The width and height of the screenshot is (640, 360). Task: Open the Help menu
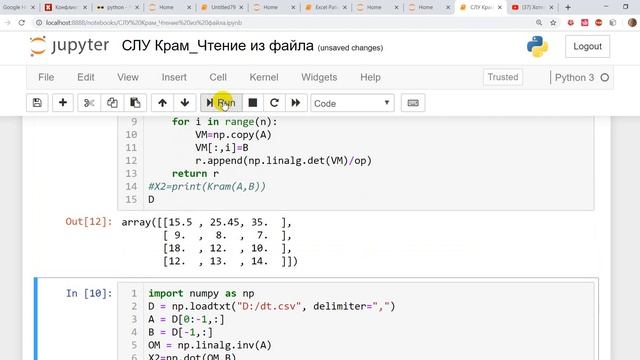coord(370,77)
